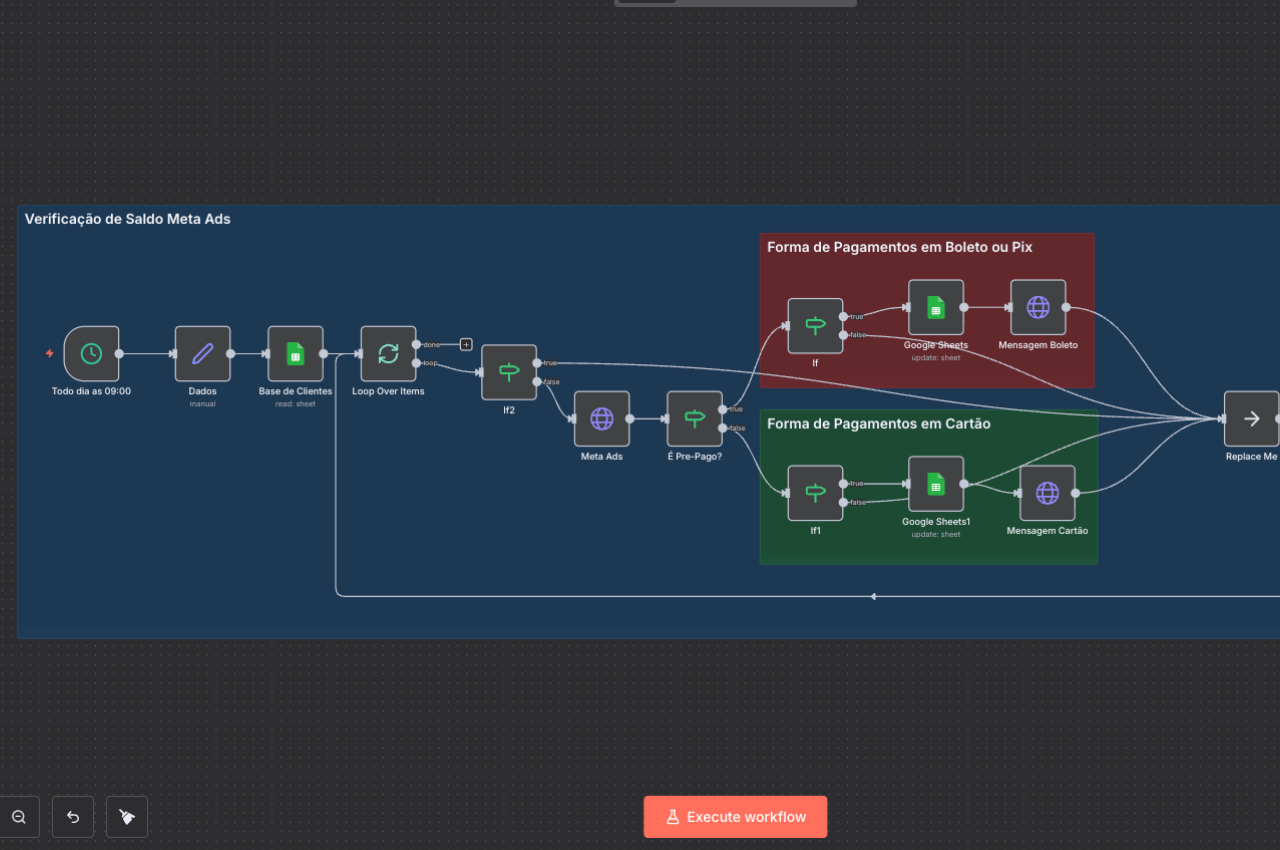Click the plus on Loop done output
This screenshot has width=1280, height=850.
pyautogui.click(x=466, y=344)
